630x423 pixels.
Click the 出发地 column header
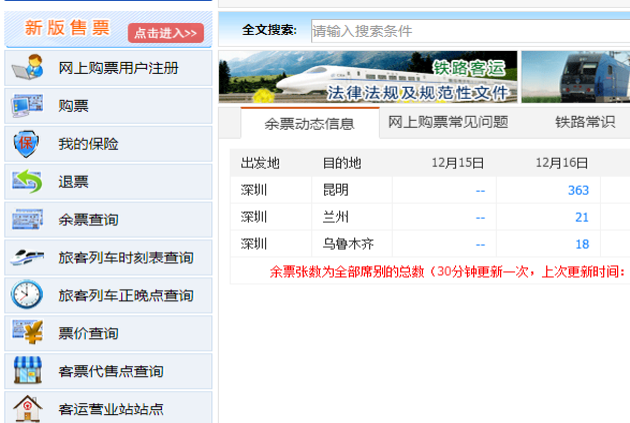point(260,163)
